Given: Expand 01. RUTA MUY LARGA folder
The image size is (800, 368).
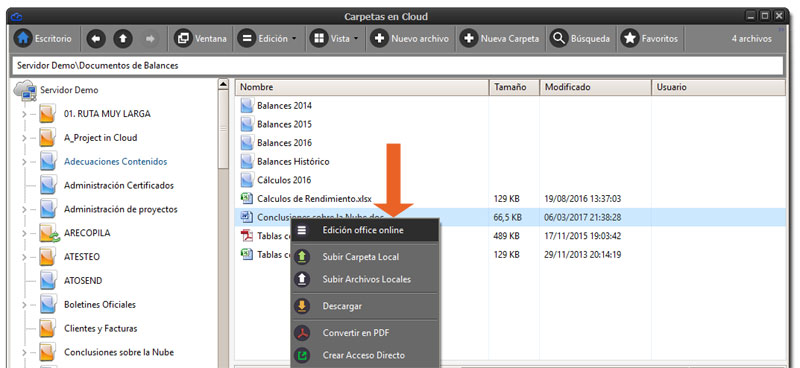Looking at the screenshot, I should coord(24,114).
